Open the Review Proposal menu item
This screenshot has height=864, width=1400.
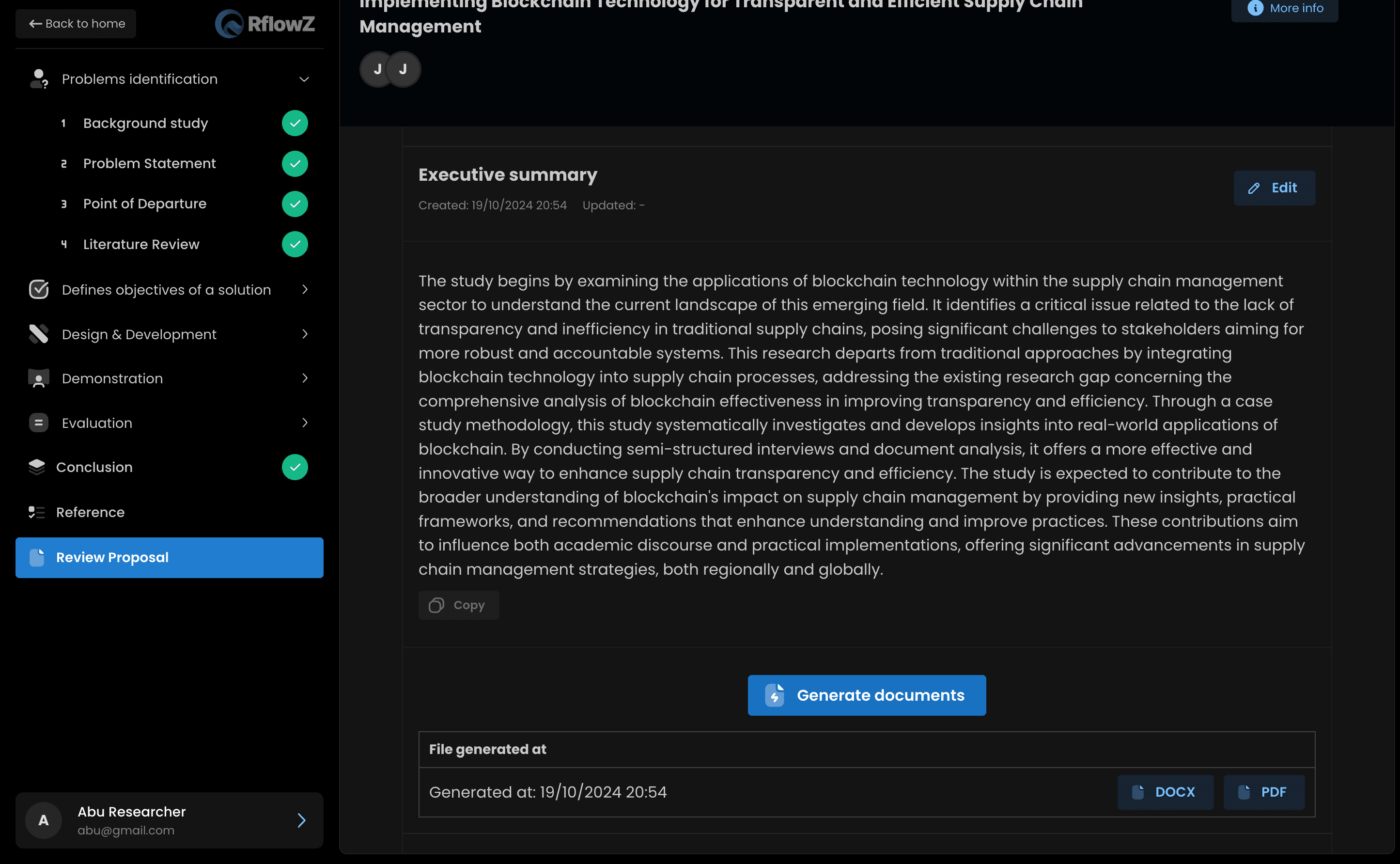coord(169,557)
